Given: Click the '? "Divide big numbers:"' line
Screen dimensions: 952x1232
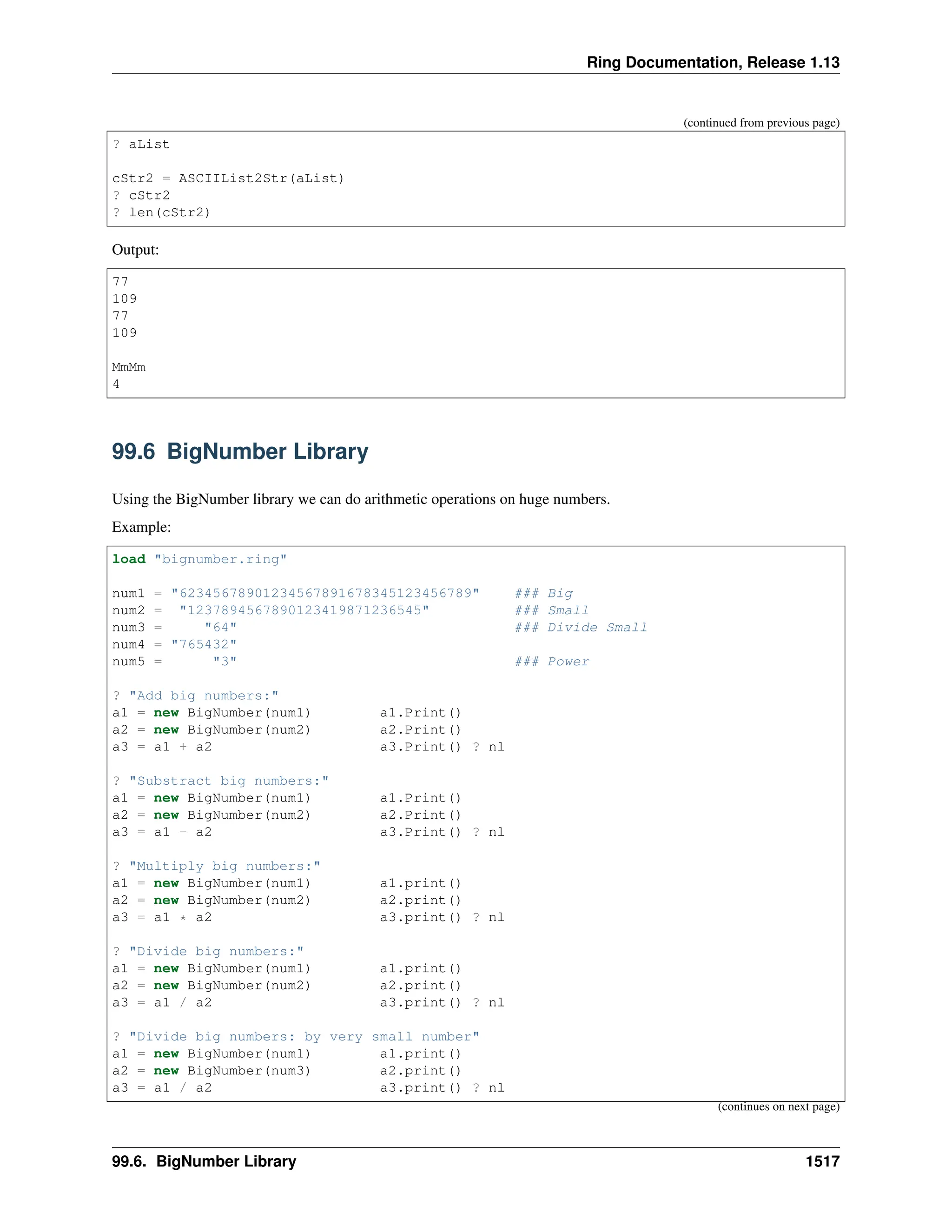Looking at the screenshot, I should coord(207,951).
